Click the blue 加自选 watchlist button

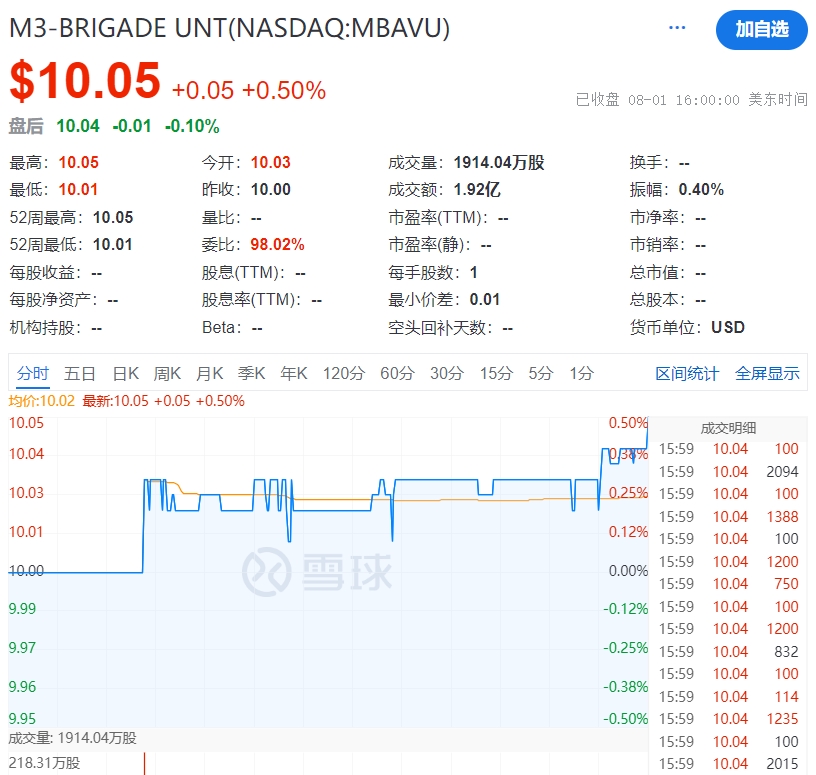pyautogui.click(x=762, y=31)
